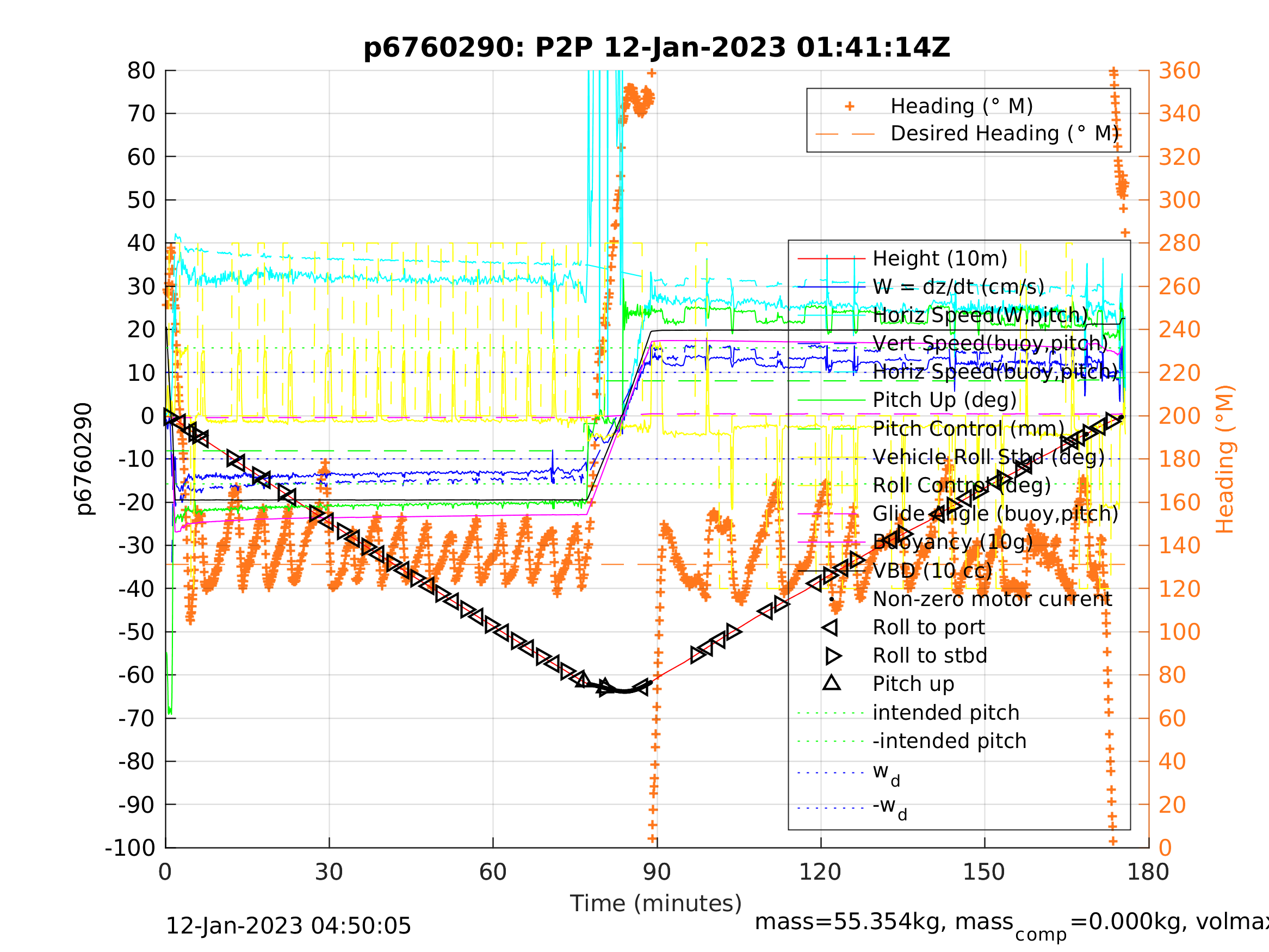This screenshot has width=1269, height=952.
Task: Select the 'Pitch Up (deg)' legend label
Action: 944,400
